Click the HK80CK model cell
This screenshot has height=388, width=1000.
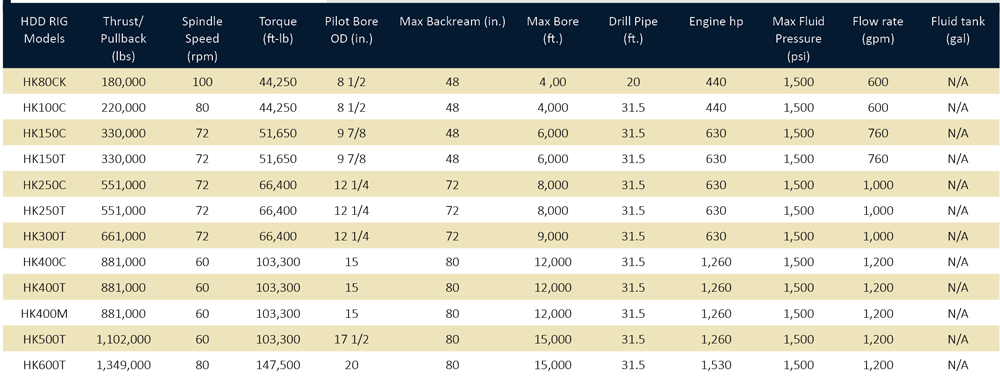click(x=44, y=82)
